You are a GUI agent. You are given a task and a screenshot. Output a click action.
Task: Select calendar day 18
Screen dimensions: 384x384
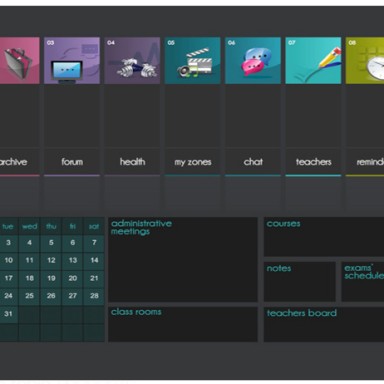29,278
